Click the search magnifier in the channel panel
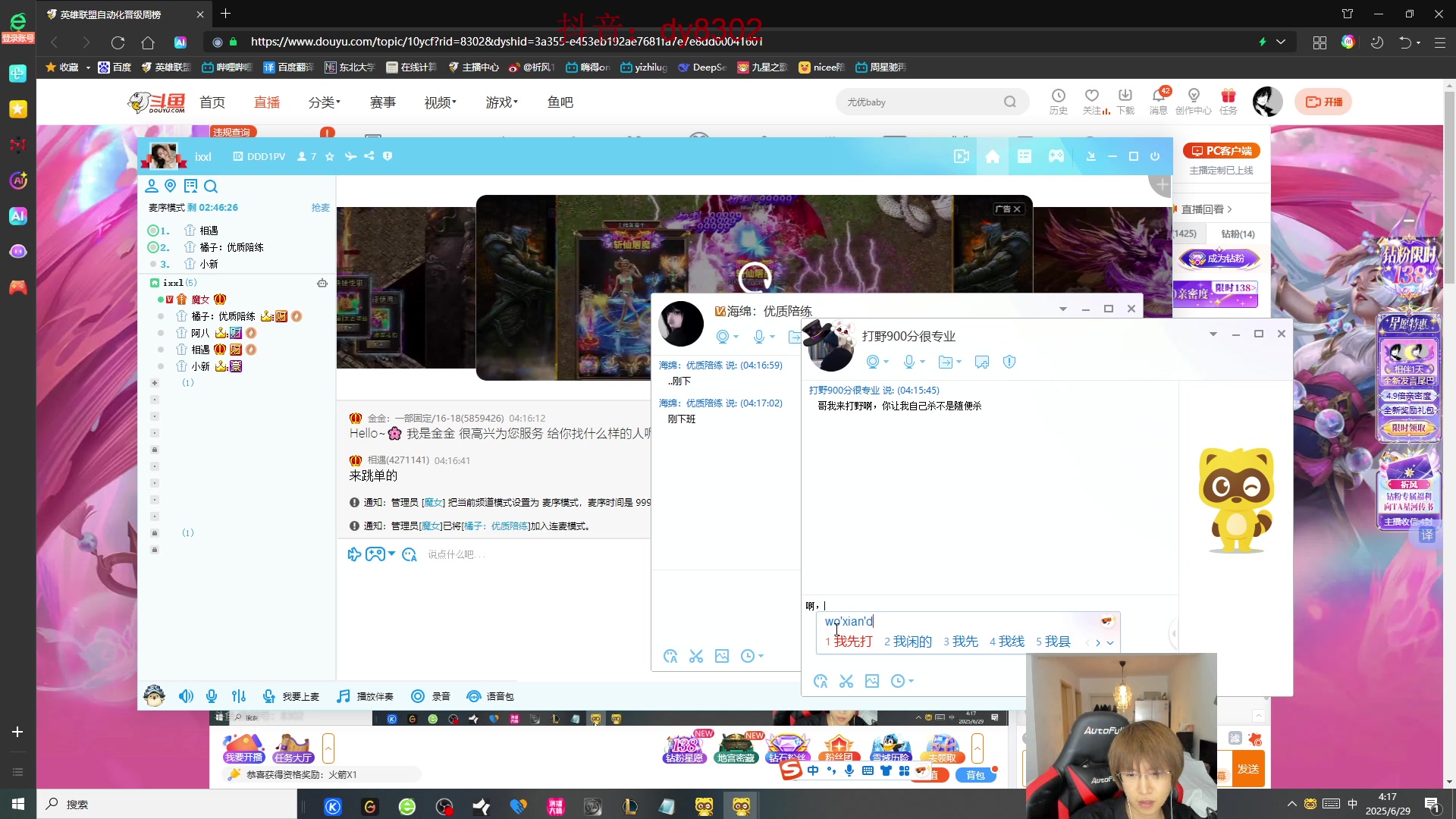Screen dimensions: 1456x819 [x=211, y=186]
